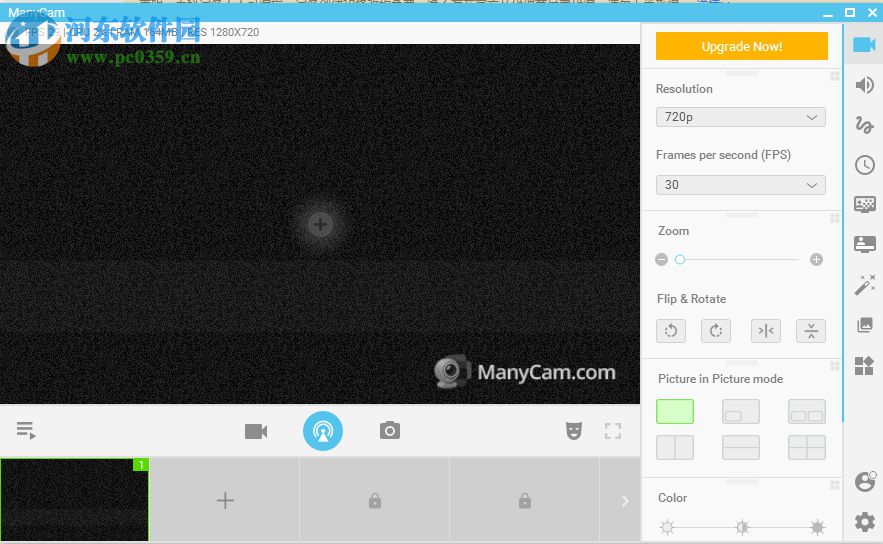Open the Resolution 720p dropdown
Viewport: 883px width, 544px height.
[x=741, y=117]
